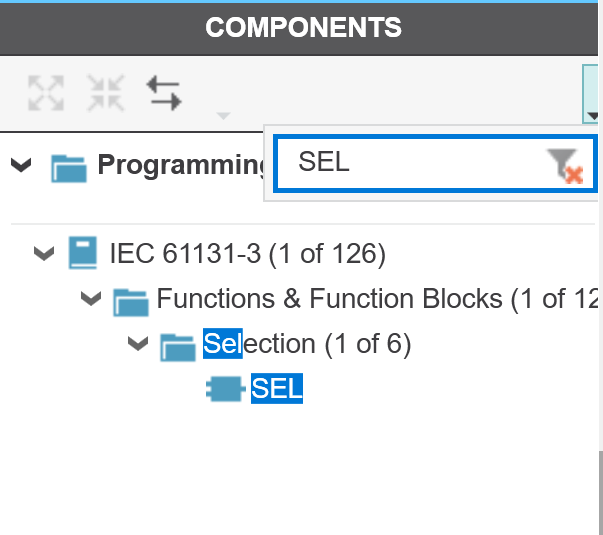Collapse the Selection folder node

pos(138,345)
